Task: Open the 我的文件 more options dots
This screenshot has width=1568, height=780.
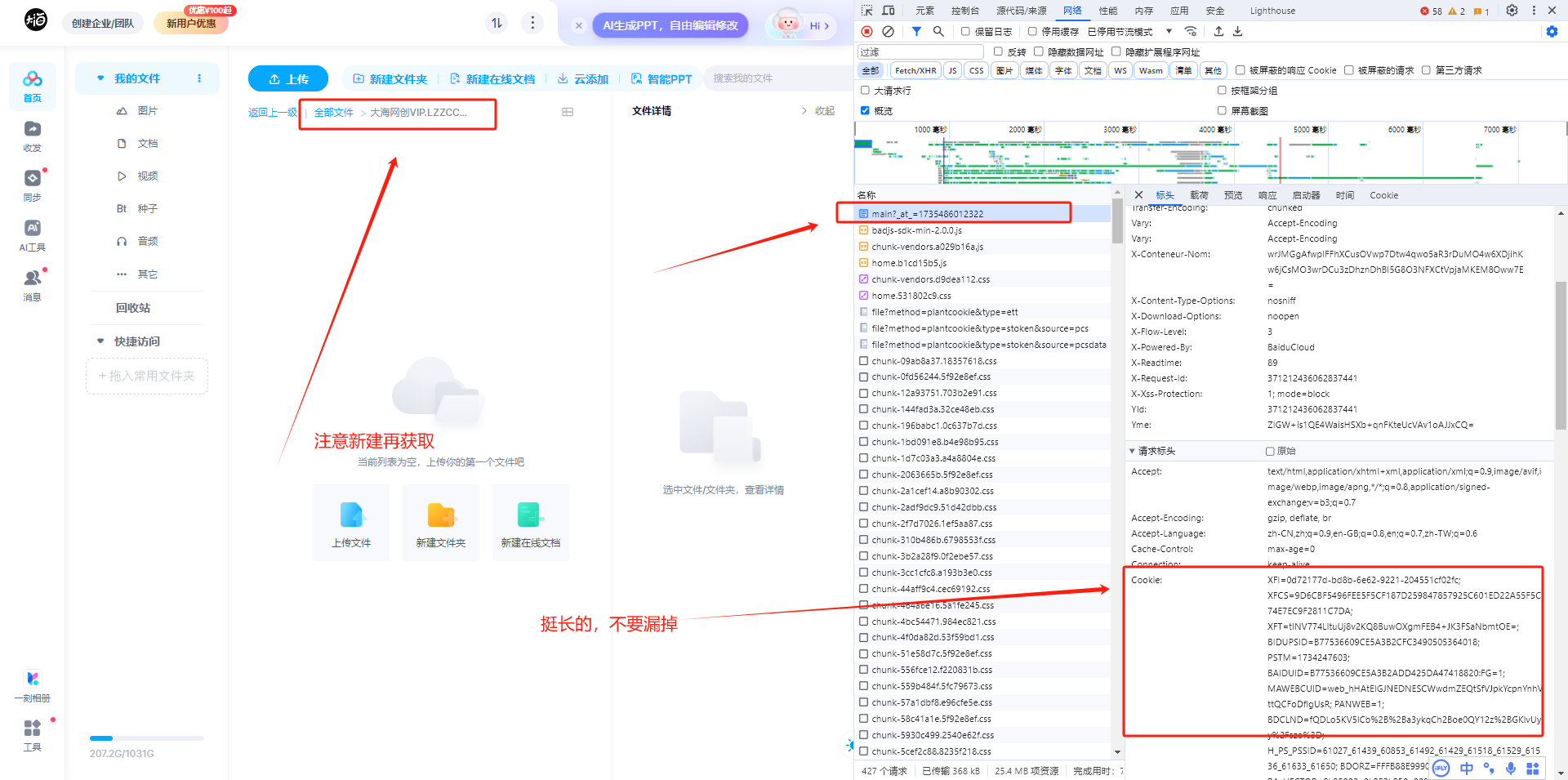Action: click(x=199, y=78)
